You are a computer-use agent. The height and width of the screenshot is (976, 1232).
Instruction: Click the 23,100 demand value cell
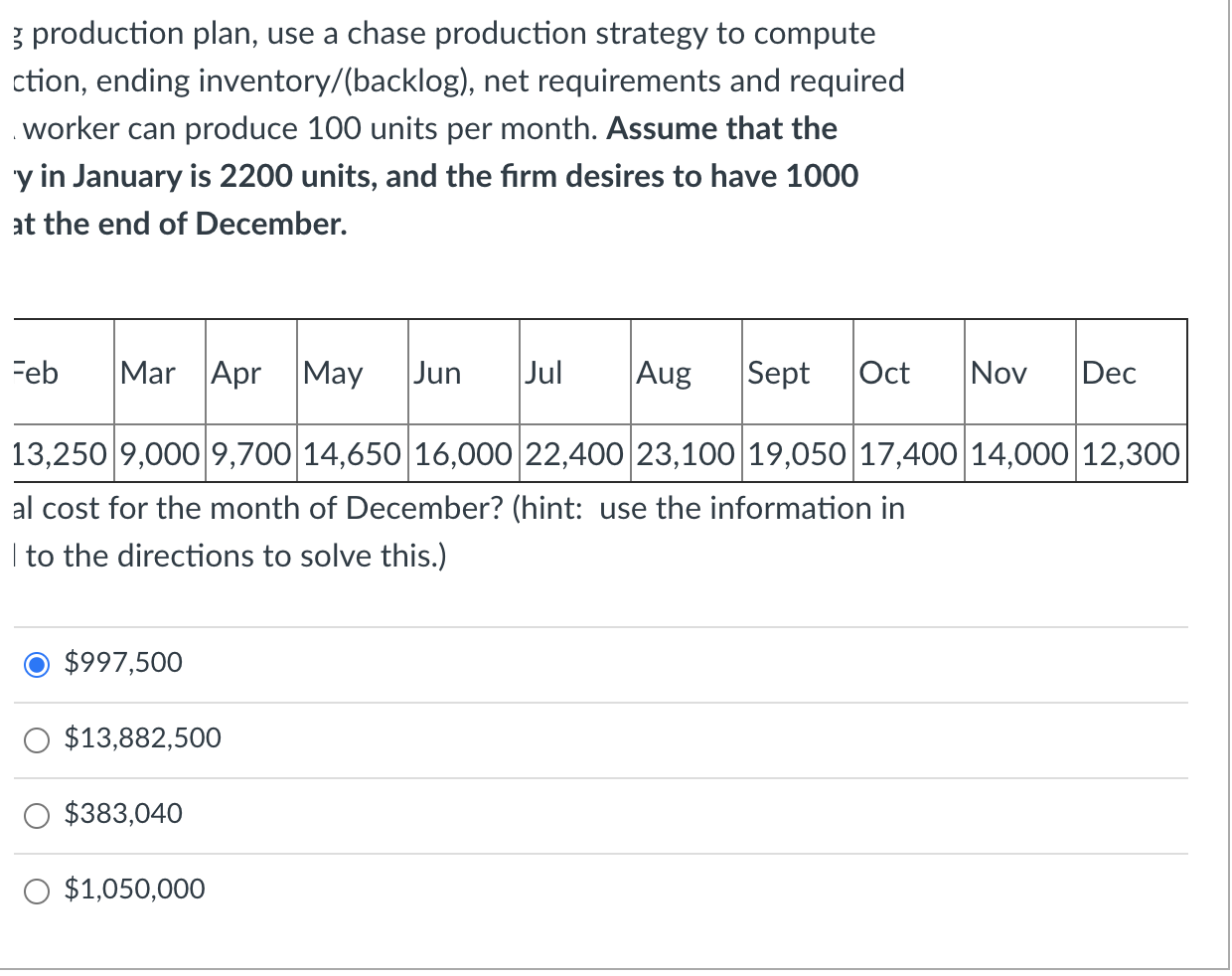coord(686,454)
